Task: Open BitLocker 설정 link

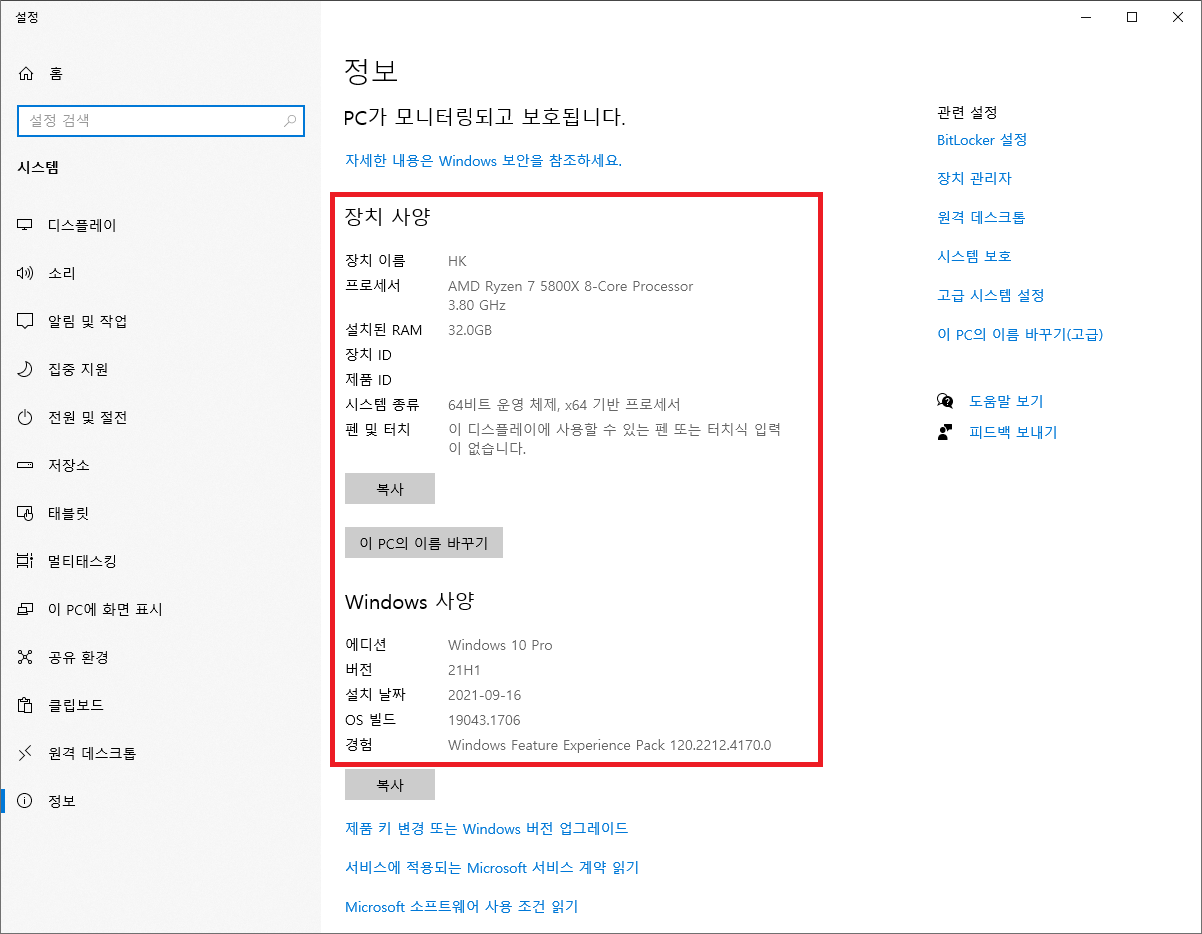Action: (x=982, y=139)
